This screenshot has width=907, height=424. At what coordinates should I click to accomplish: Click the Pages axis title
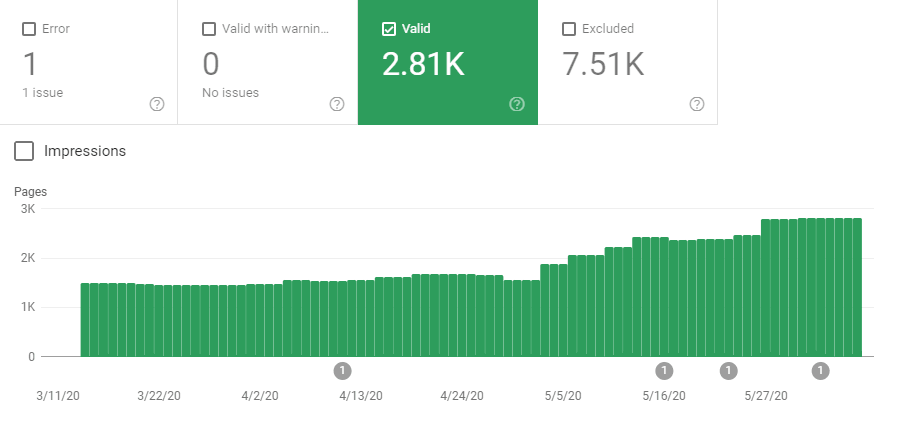[x=31, y=192]
